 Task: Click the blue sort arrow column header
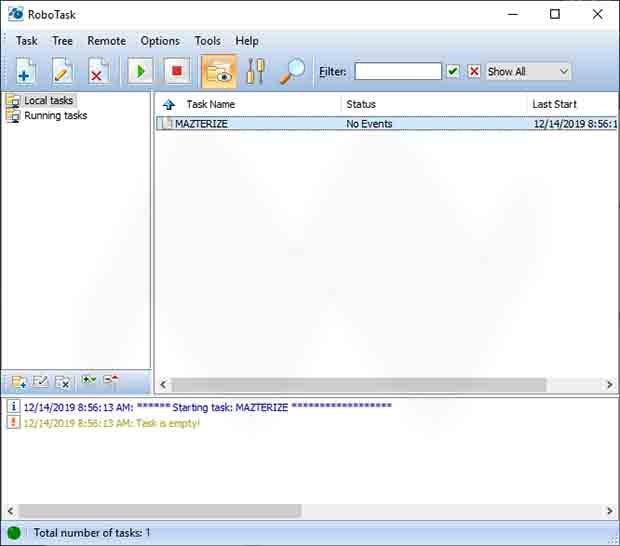pyautogui.click(x=169, y=104)
